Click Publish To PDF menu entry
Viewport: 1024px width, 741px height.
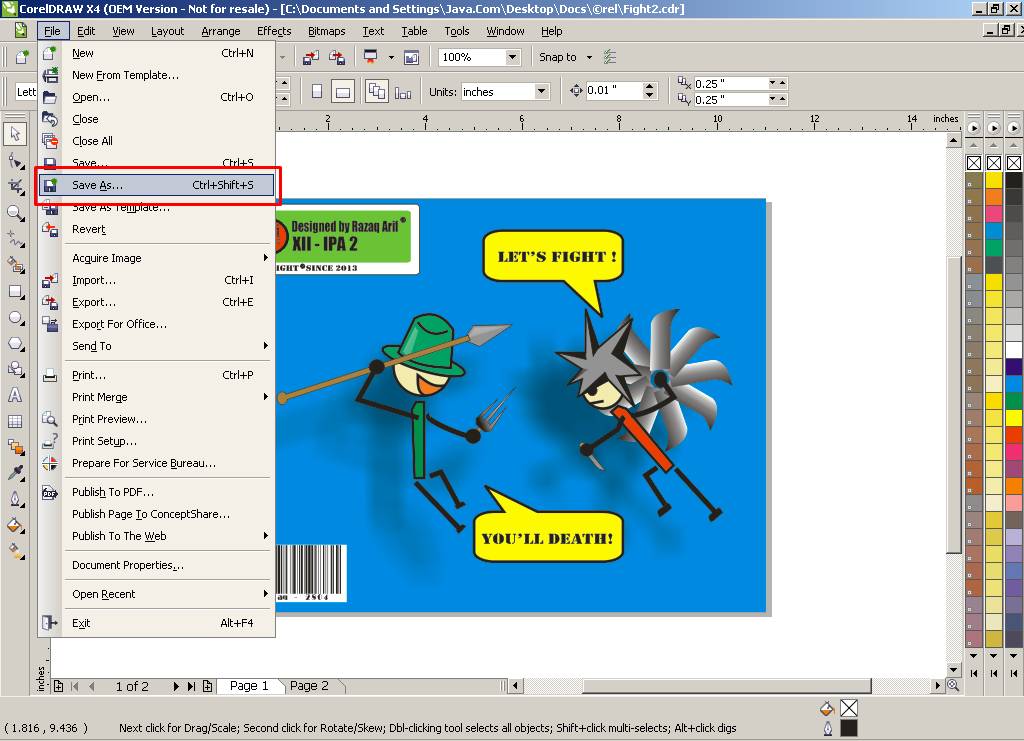(x=113, y=491)
